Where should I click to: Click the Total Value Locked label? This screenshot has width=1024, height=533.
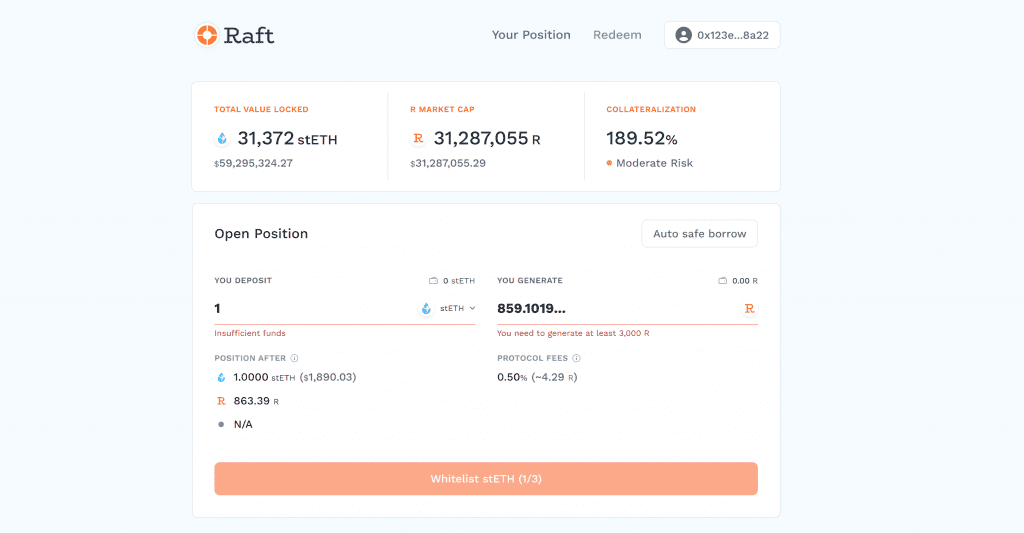pos(261,110)
